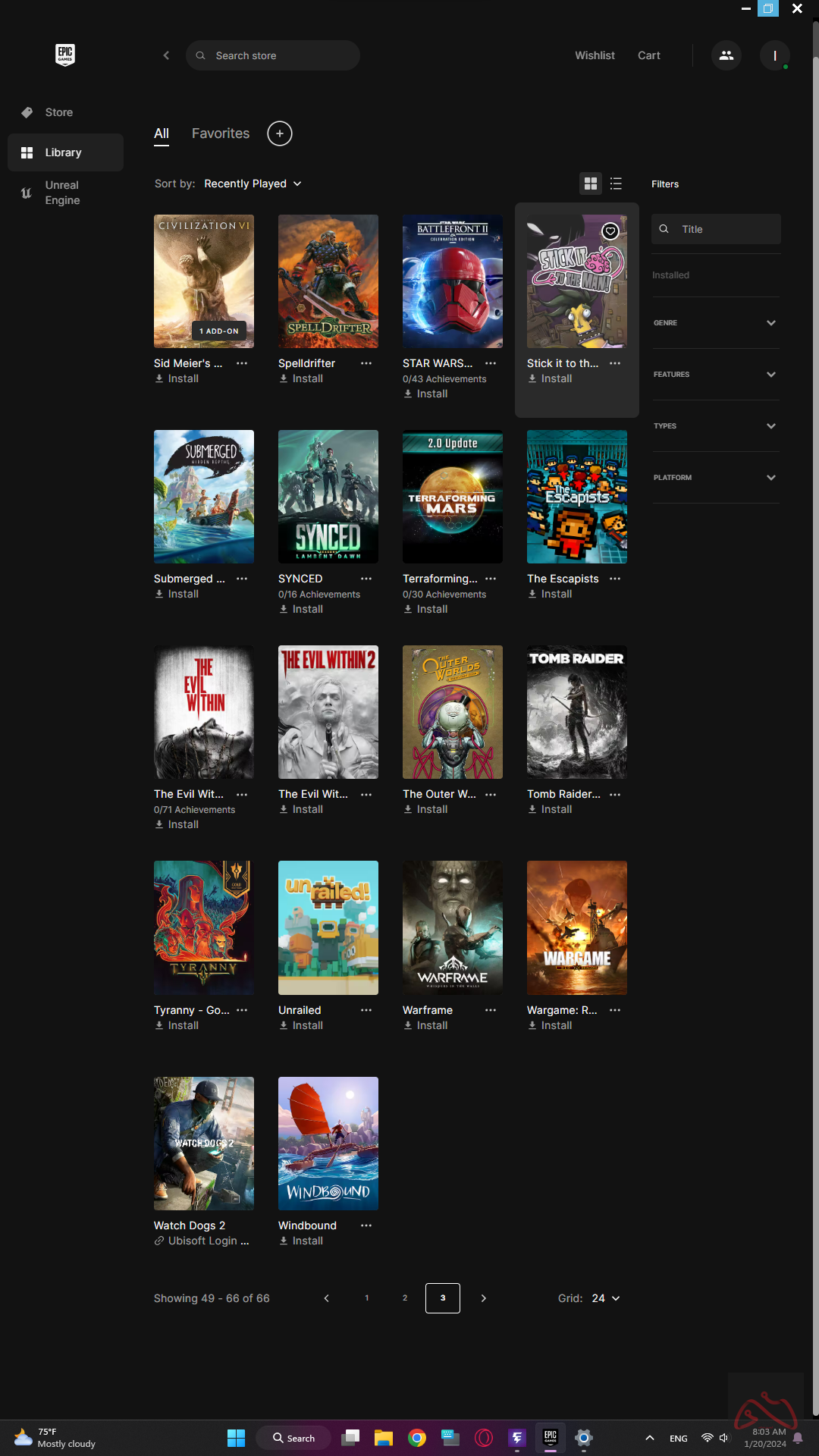Open more options for Spelldrifter

coord(366,363)
